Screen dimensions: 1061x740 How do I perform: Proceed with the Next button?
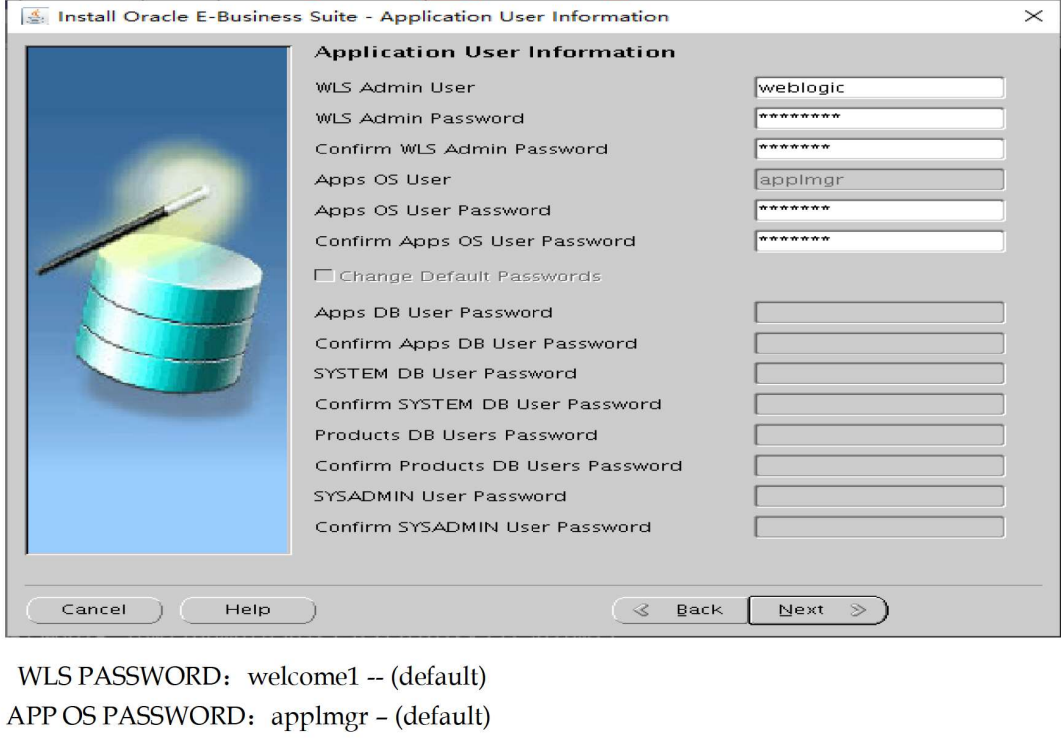pos(818,610)
